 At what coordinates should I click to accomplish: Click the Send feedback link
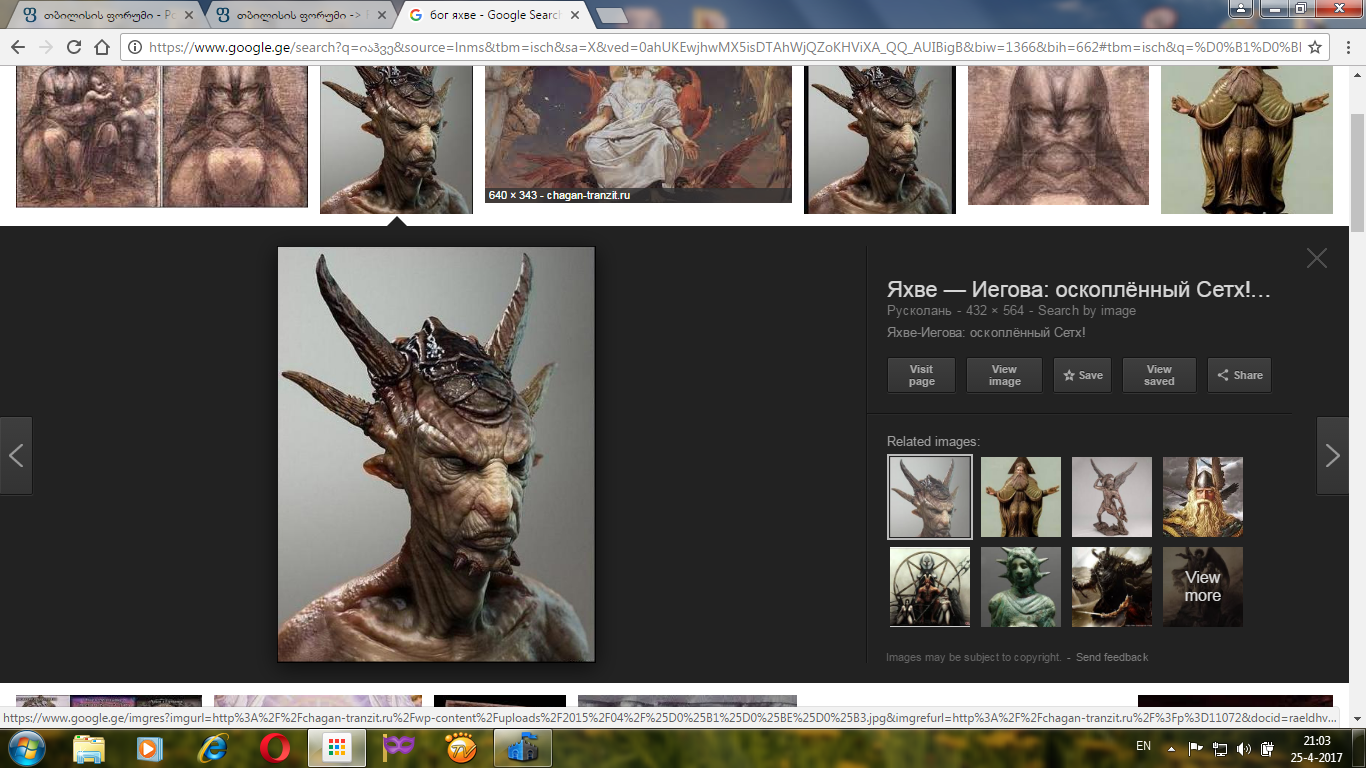click(x=1112, y=657)
